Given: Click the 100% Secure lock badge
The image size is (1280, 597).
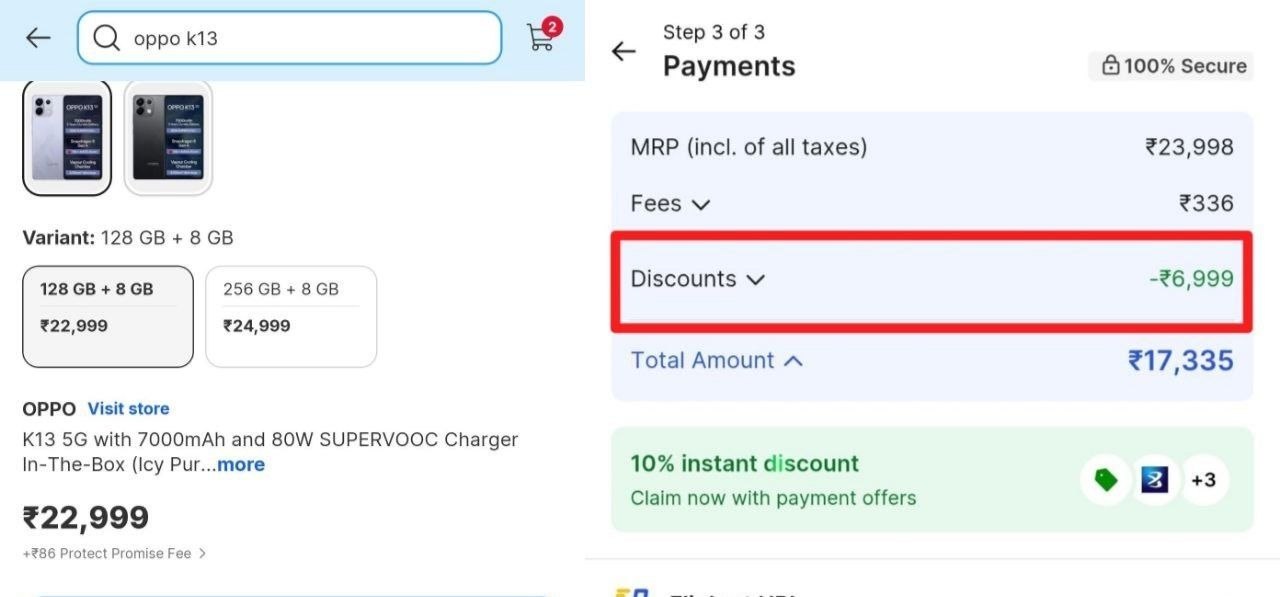Looking at the screenshot, I should pyautogui.click(x=1173, y=66).
